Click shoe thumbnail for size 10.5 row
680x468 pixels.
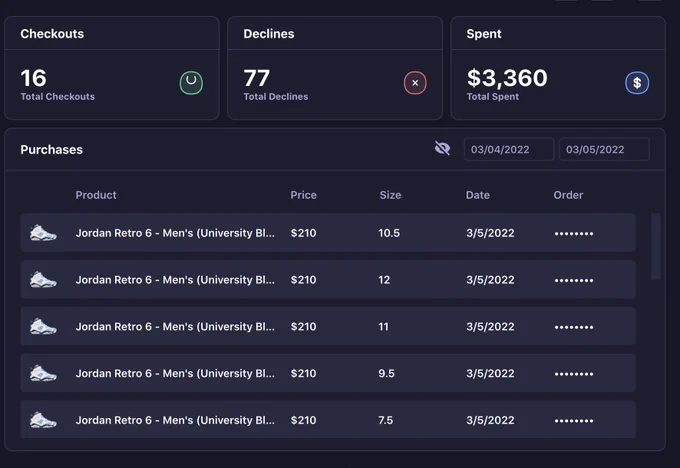point(43,233)
